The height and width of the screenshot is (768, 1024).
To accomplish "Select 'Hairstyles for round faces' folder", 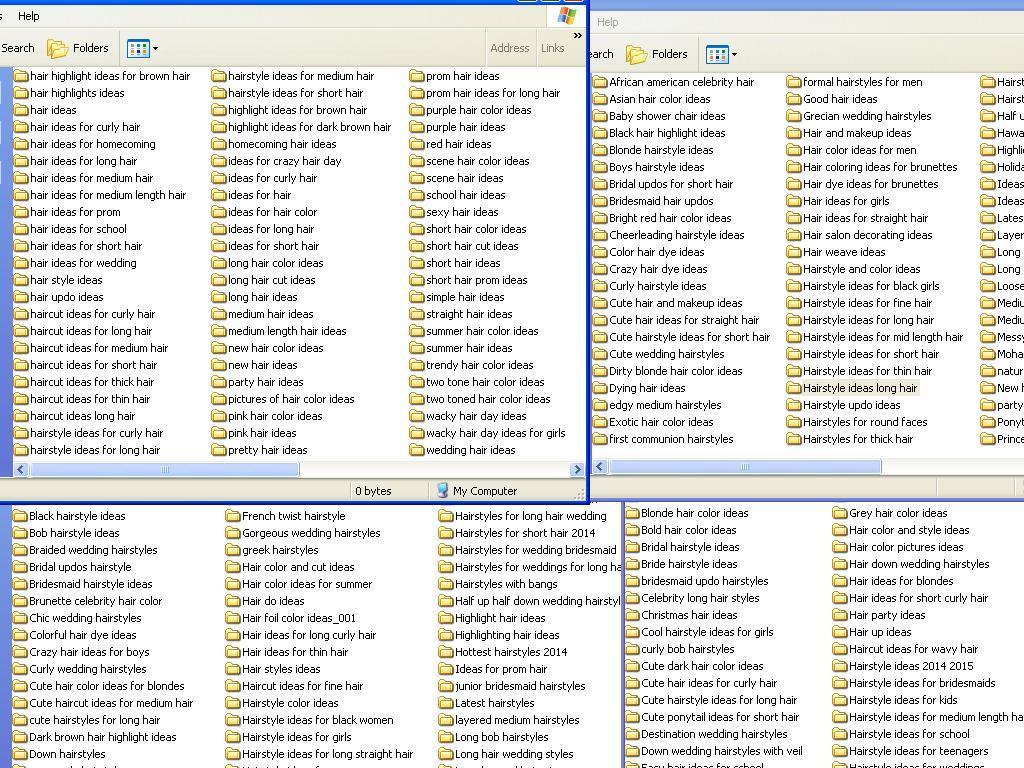I will (x=857, y=422).
